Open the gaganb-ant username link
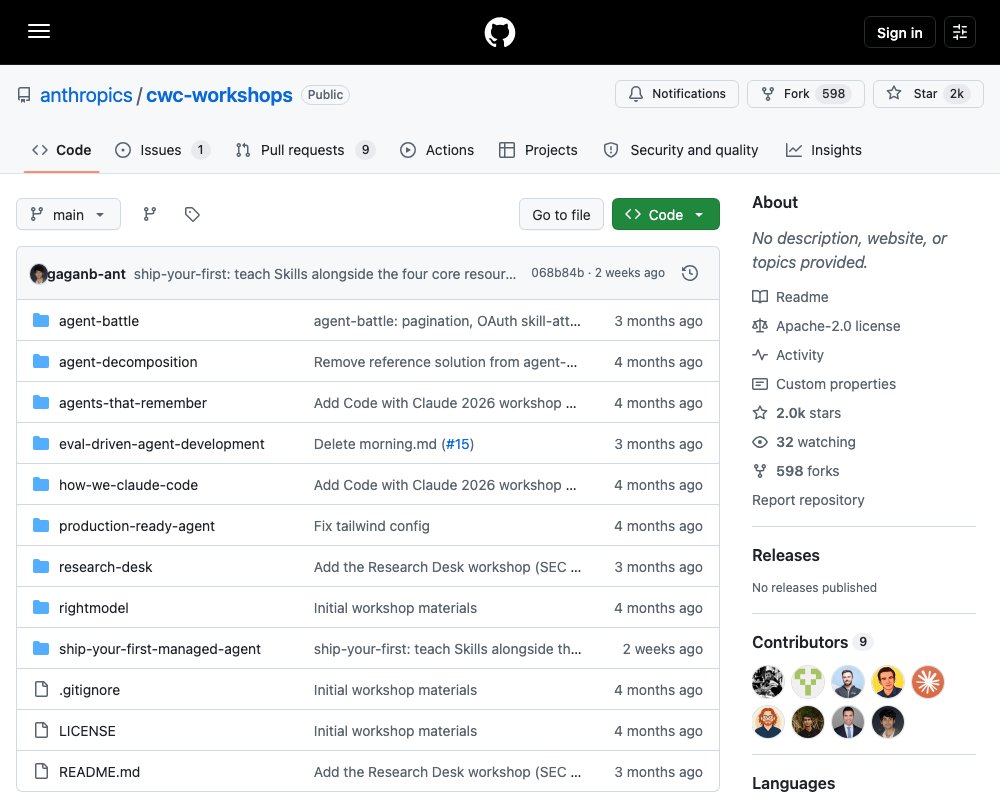The image size is (1000, 800). (x=87, y=274)
